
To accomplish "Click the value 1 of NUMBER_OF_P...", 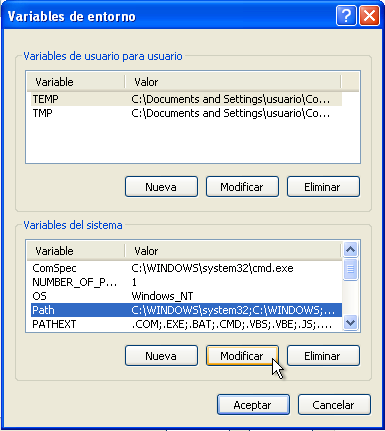I will click(x=134, y=282).
